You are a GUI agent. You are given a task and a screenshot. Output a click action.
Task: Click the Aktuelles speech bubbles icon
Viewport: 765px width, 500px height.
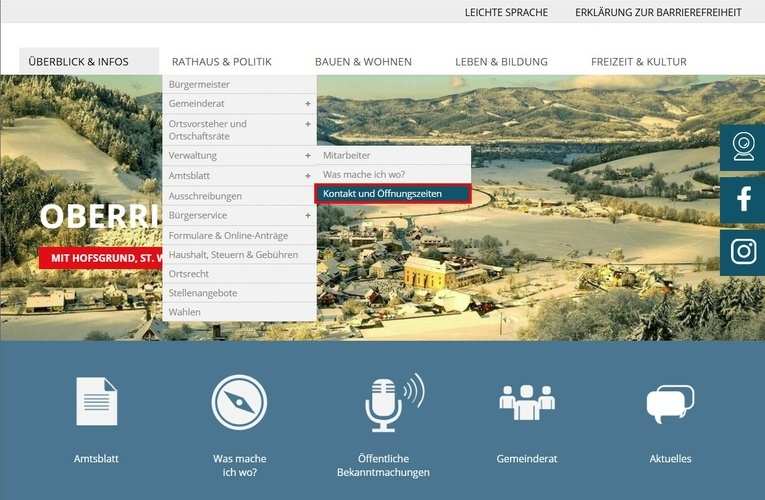tap(670, 403)
